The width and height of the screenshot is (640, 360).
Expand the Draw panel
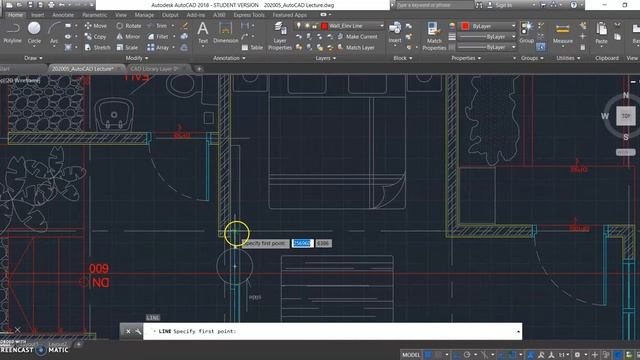point(33,58)
